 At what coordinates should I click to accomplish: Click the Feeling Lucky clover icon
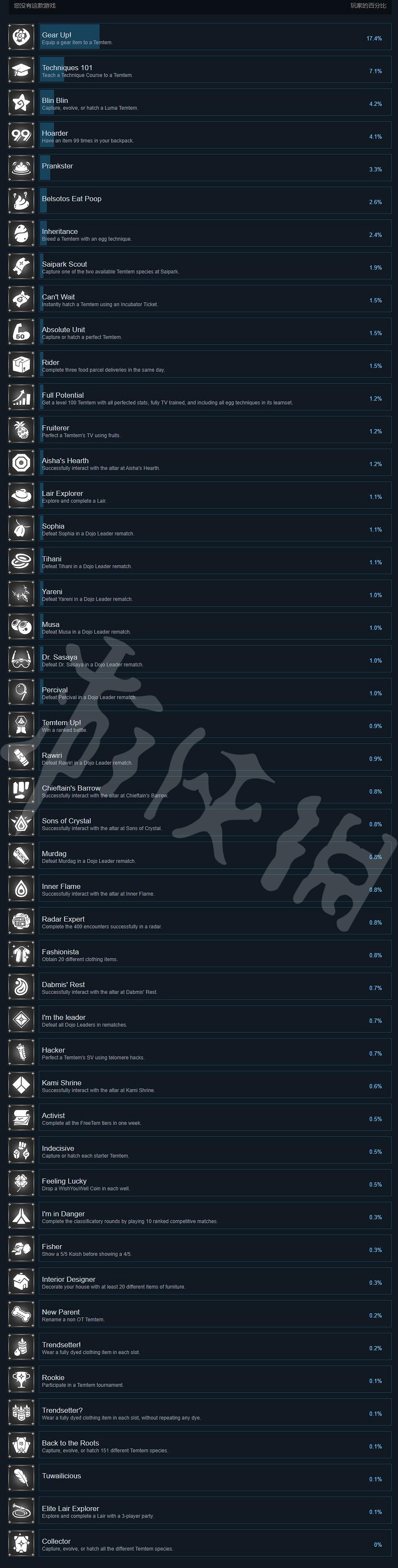coord(21,1183)
